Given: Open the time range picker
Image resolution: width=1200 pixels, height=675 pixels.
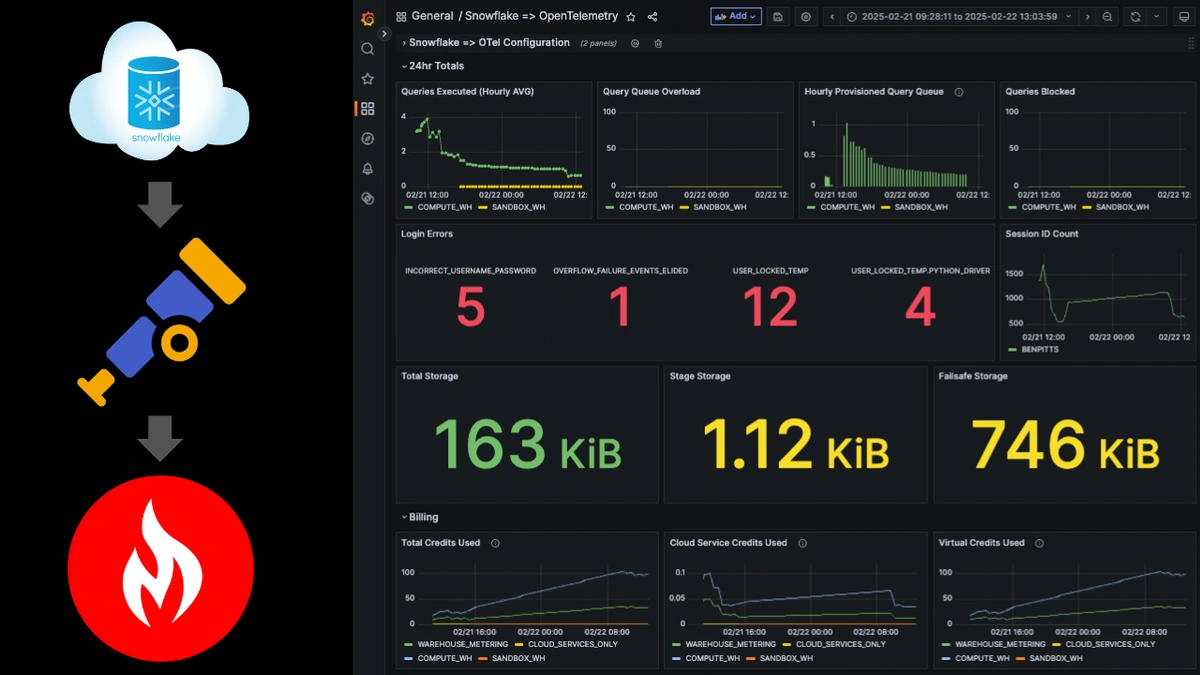Looking at the screenshot, I should point(958,17).
